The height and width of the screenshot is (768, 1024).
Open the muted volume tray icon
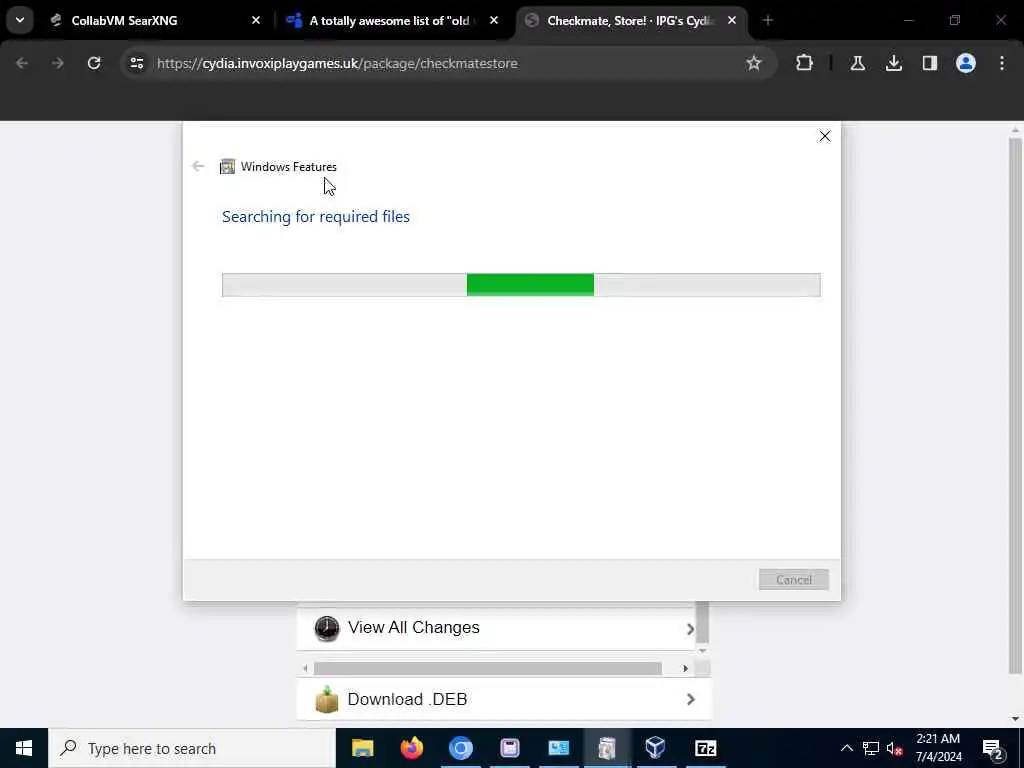tap(894, 748)
